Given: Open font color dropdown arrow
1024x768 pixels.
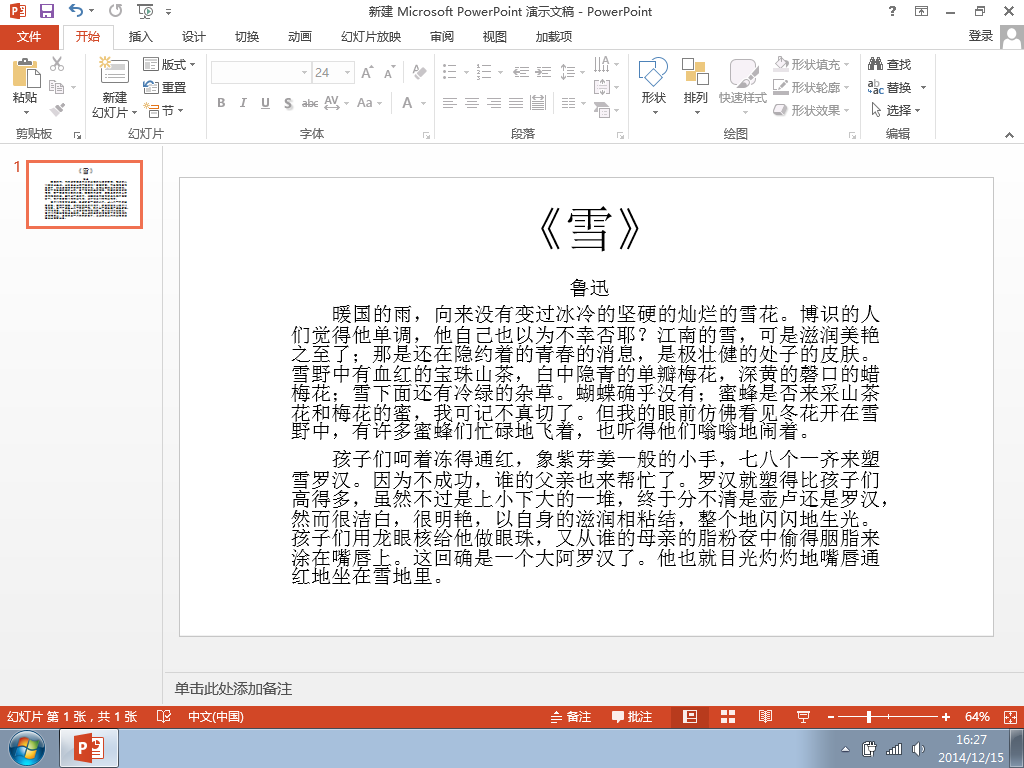Looking at the screenshot, I should [x=424, y=103].
